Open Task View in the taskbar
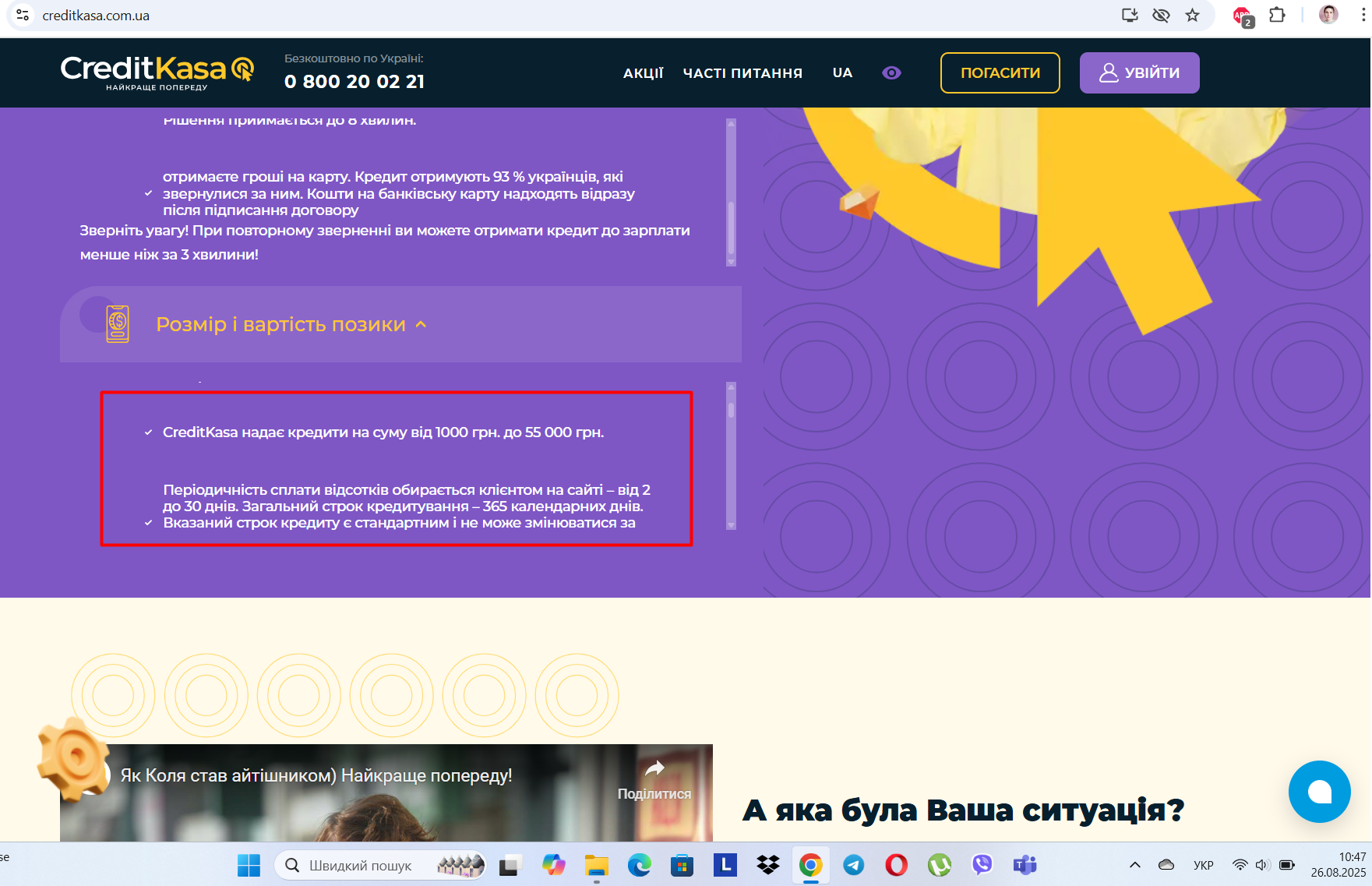This screenshot has height=886, width=1372. [x=510, y=865]
